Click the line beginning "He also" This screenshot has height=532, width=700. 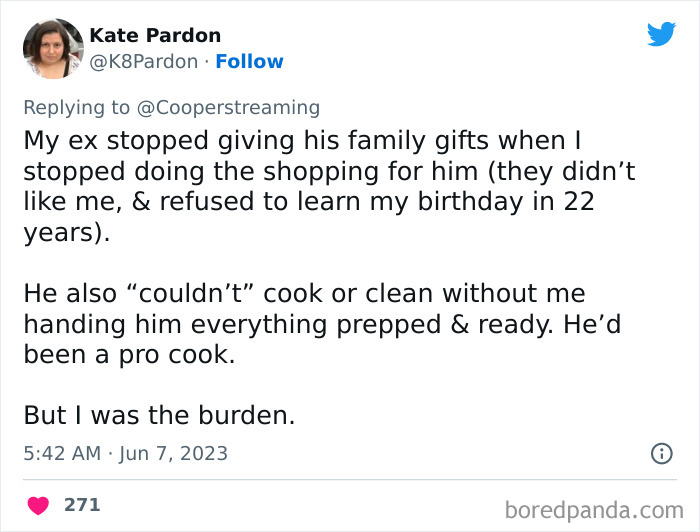click(x=304, y=294)
